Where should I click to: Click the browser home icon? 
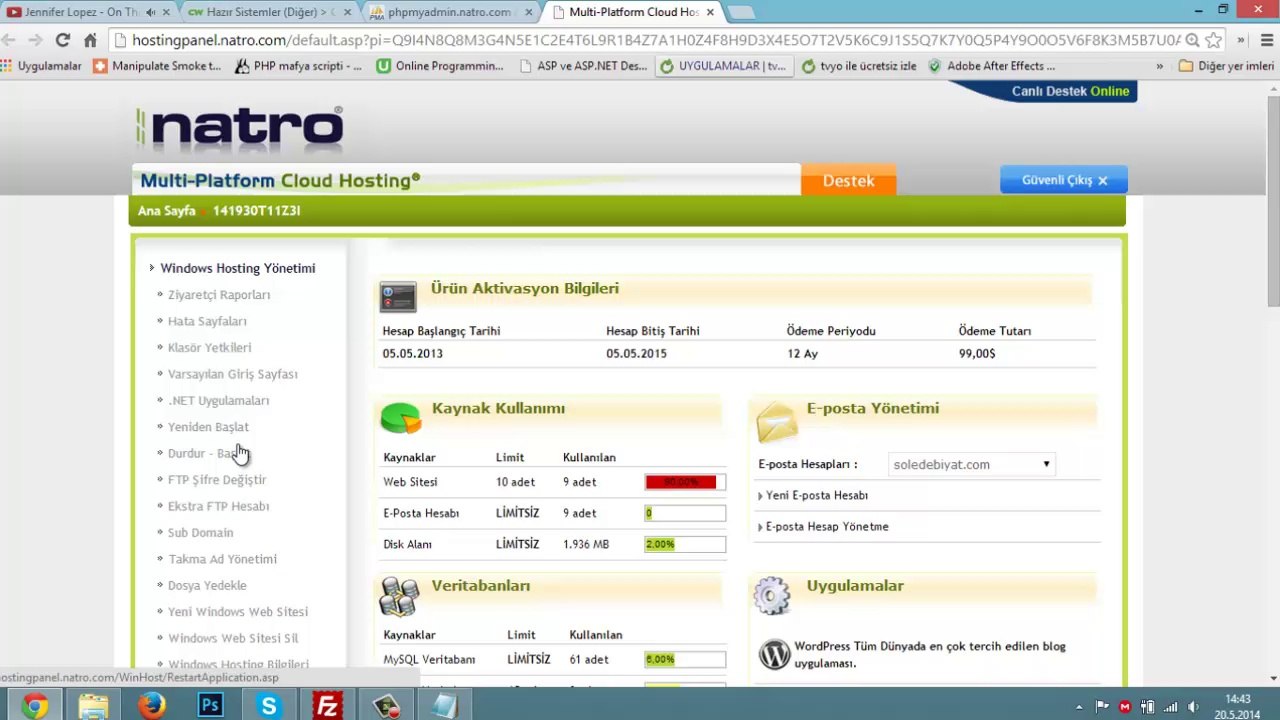pyautogui.click(x=90, y=40)
